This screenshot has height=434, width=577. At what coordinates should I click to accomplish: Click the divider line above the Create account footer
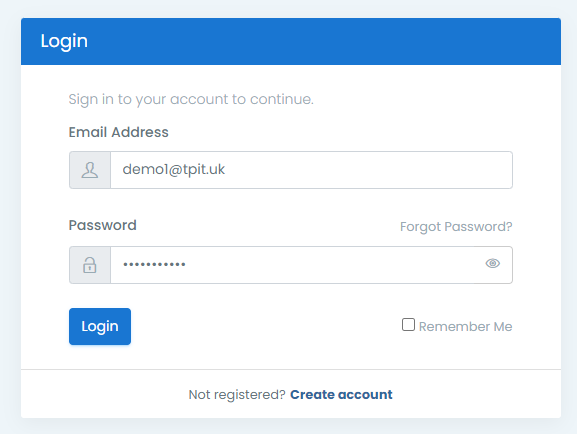pyautogui.click(x=291, y=369)
